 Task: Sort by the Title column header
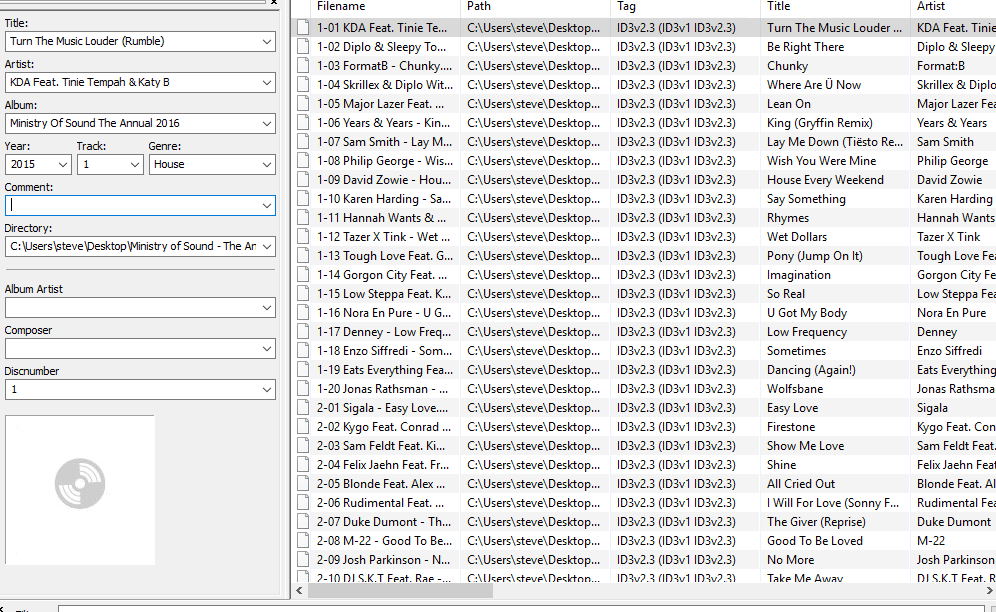pyautogui.click(x=835, y=7)
